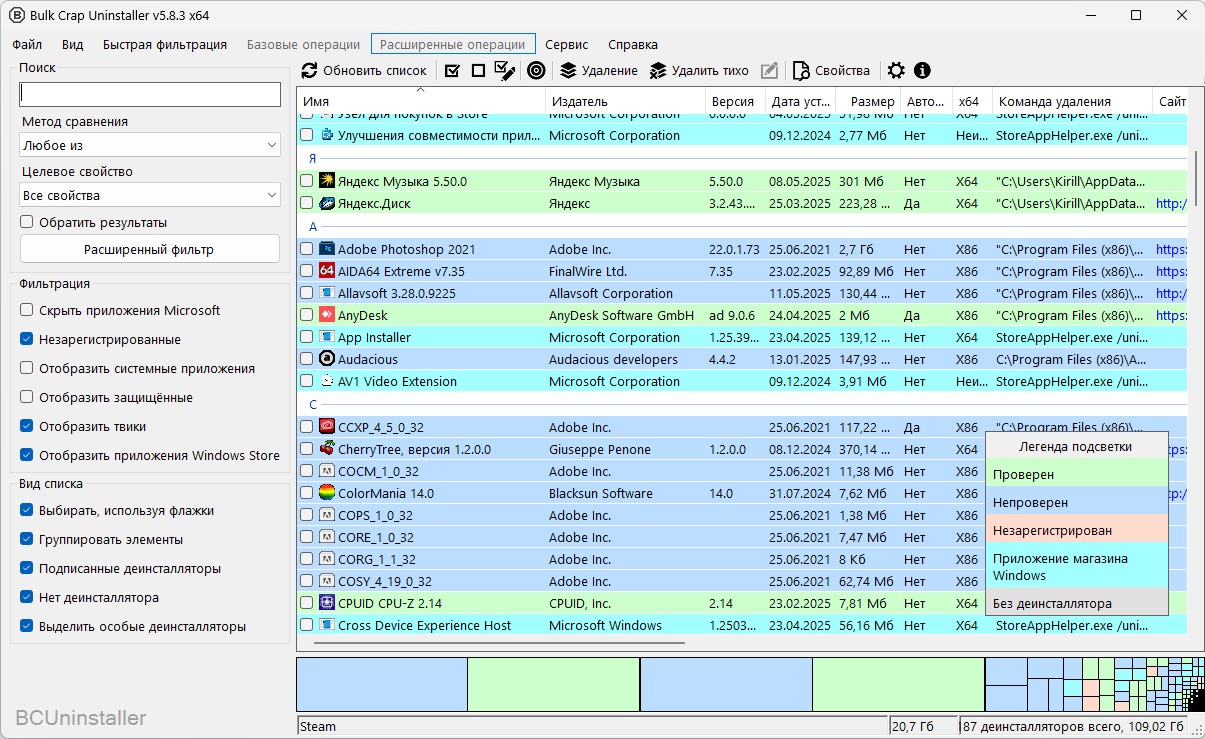Click the CCXP_4_5_0_32 red icon

[326, 427]
